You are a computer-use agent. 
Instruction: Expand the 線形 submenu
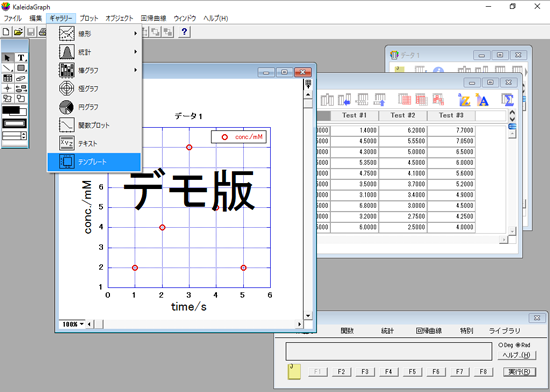94,34
